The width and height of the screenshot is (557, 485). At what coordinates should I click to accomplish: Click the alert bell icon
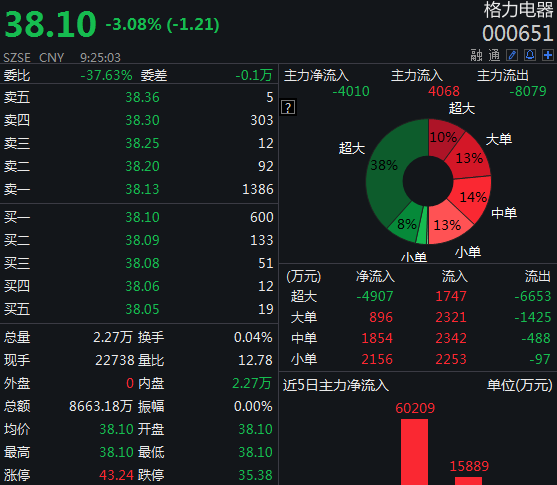pos(530,55)
